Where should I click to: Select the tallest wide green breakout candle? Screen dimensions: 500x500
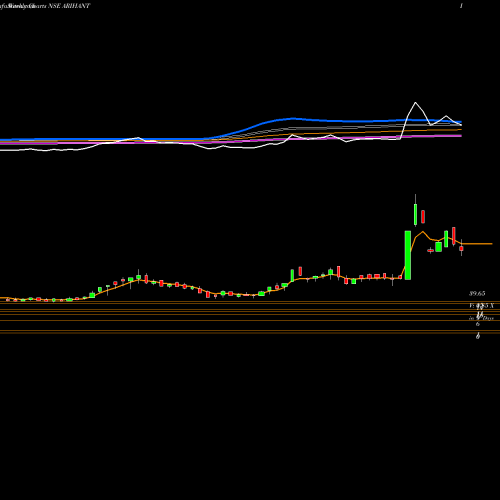click(408, 255)
